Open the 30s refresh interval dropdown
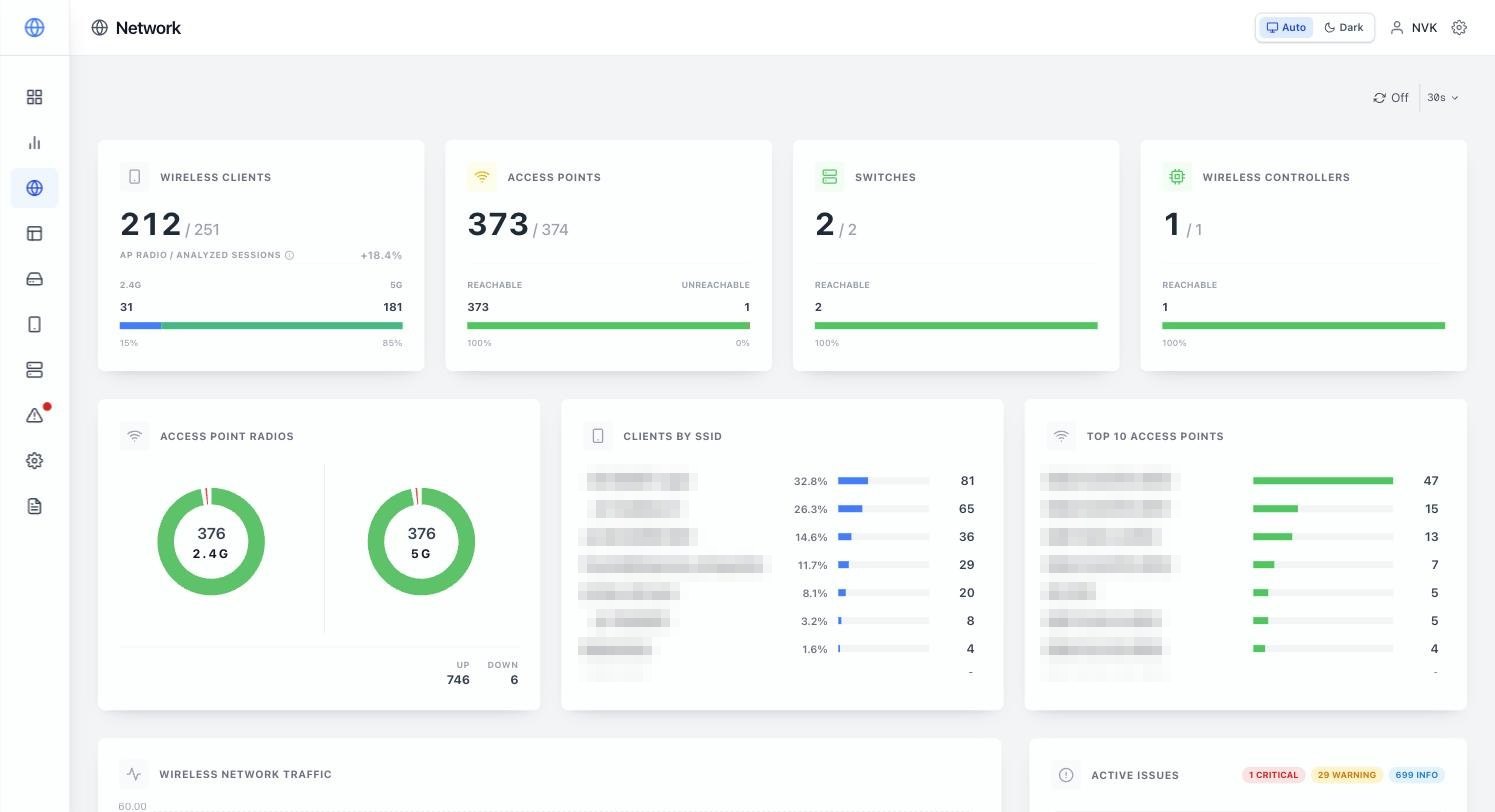The image size is (1495, 812). pos(1443,98)
